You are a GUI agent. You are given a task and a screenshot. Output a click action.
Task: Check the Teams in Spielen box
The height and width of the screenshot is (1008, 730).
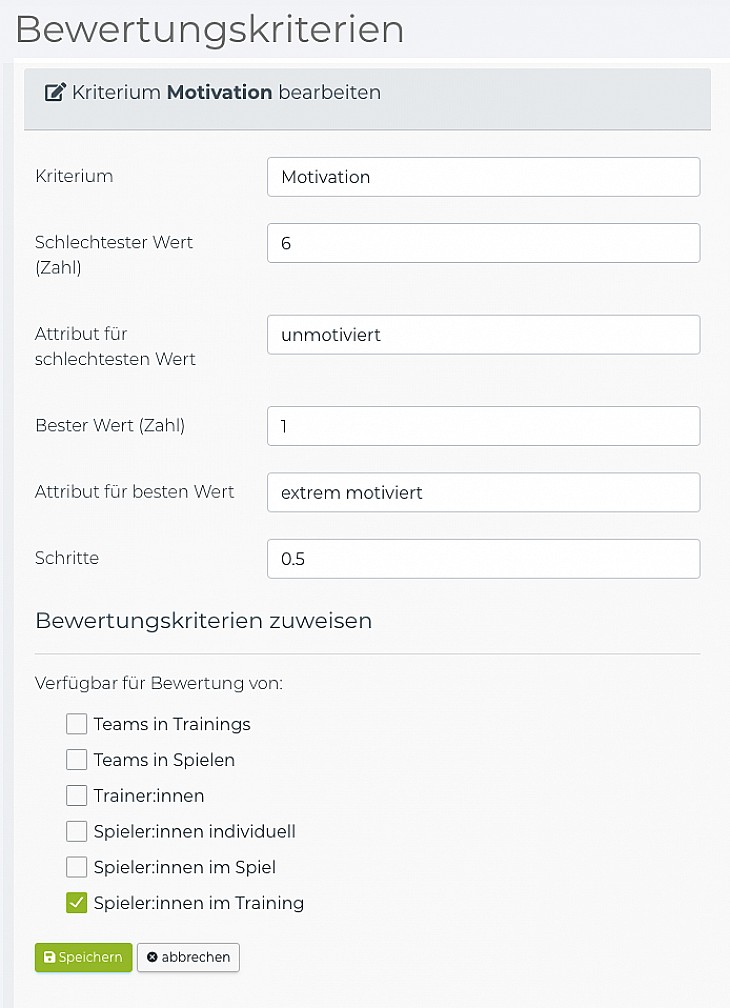coord(77,760)
